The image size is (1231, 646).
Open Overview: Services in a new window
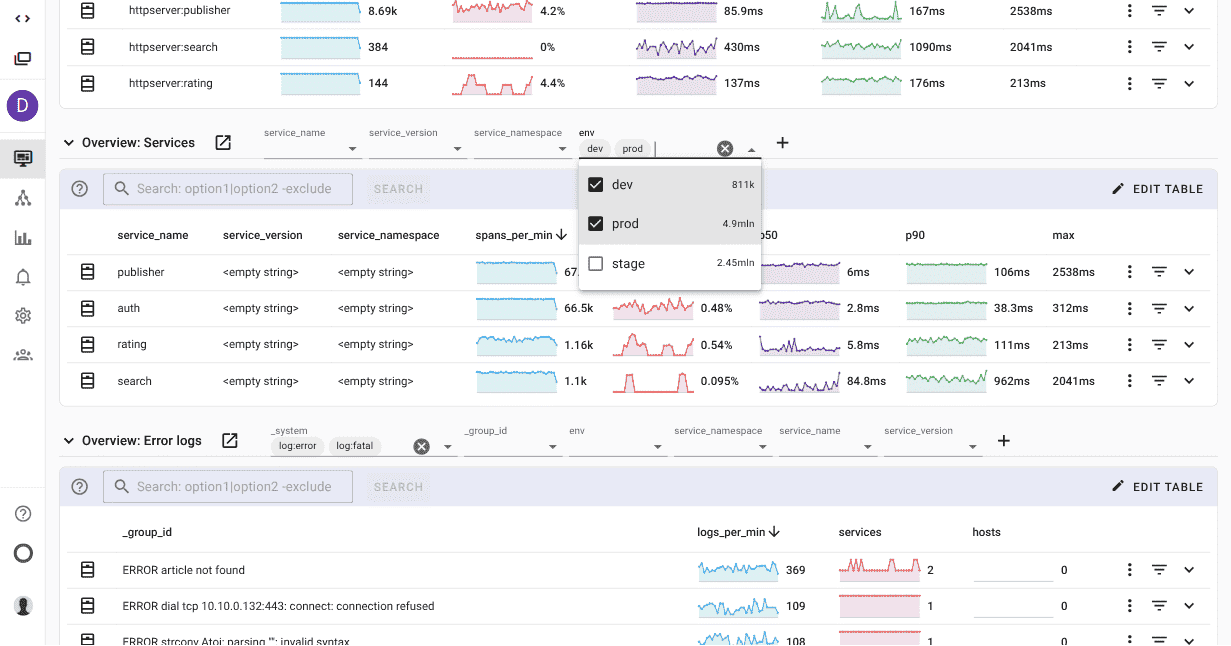point(222,142)
